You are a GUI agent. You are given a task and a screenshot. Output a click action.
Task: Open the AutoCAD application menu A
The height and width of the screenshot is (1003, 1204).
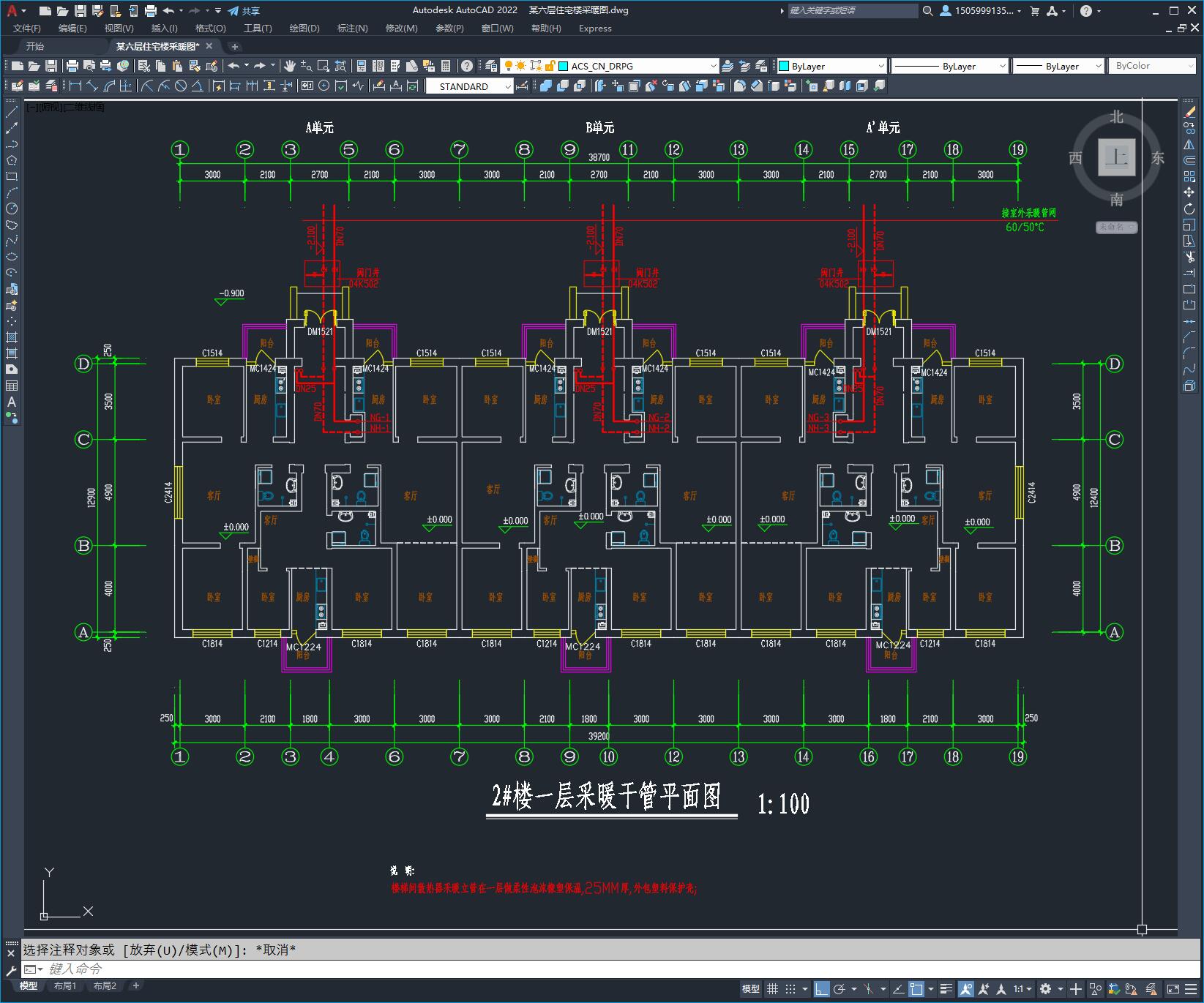(15, 10)
